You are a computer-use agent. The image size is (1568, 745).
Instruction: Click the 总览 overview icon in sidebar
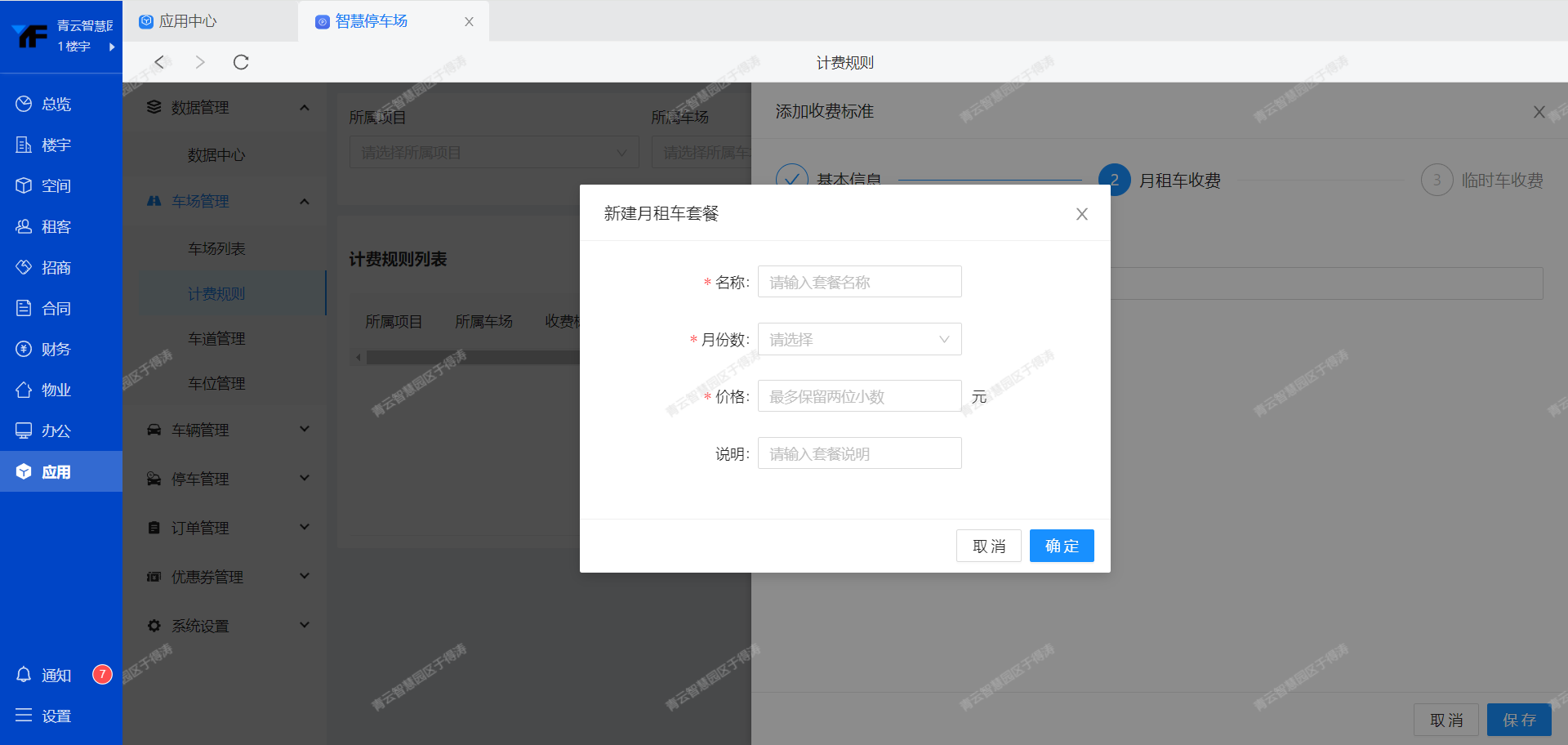point(24,104)
